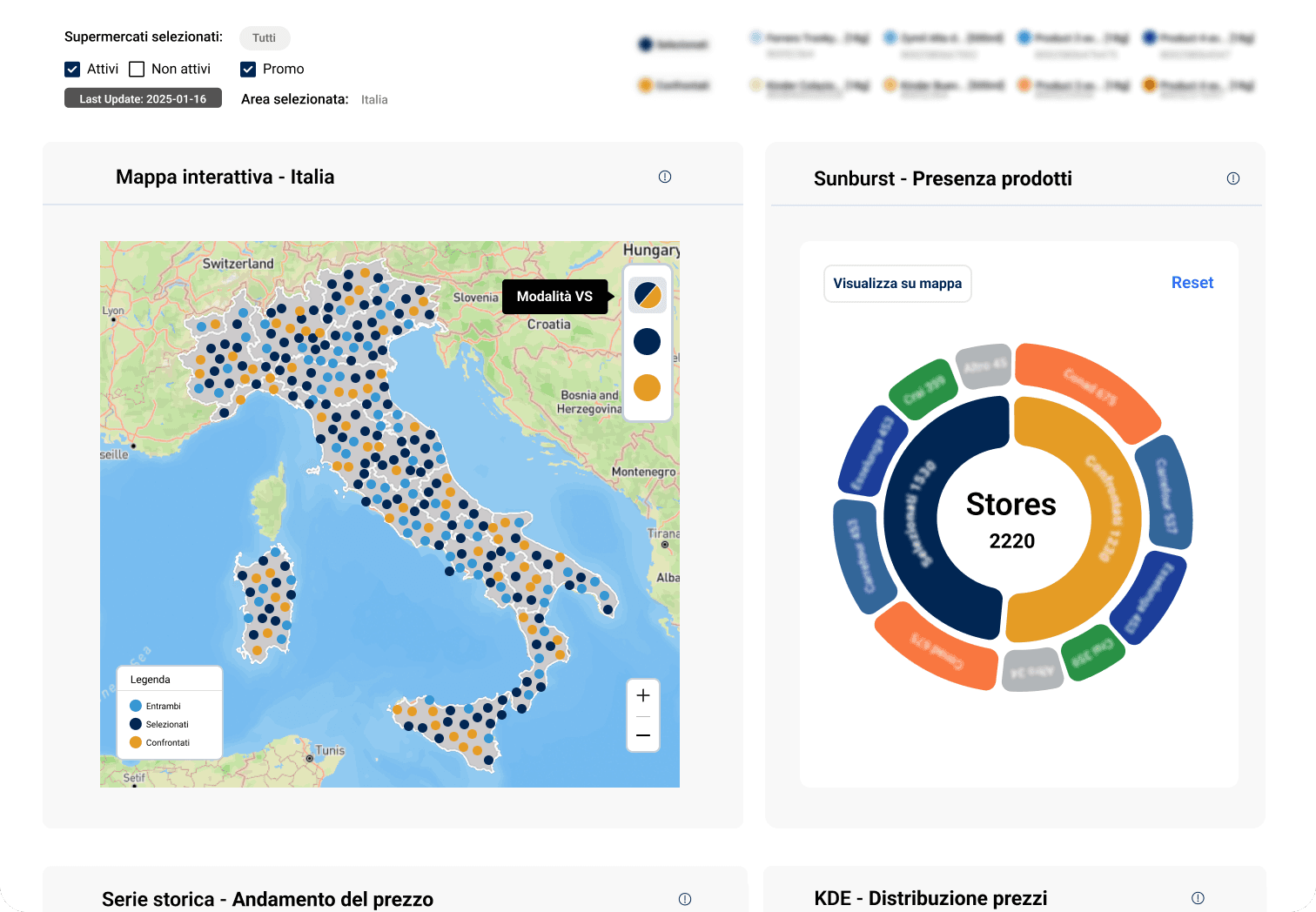Open info icon for KDE Distribuzione prezzi
The width and height of the screenshot is (1316, 912).
pos(1198,898)
